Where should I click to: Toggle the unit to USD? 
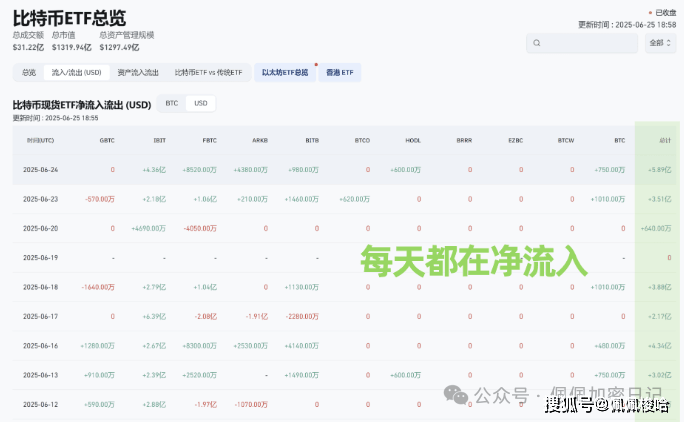pos(201,103)
